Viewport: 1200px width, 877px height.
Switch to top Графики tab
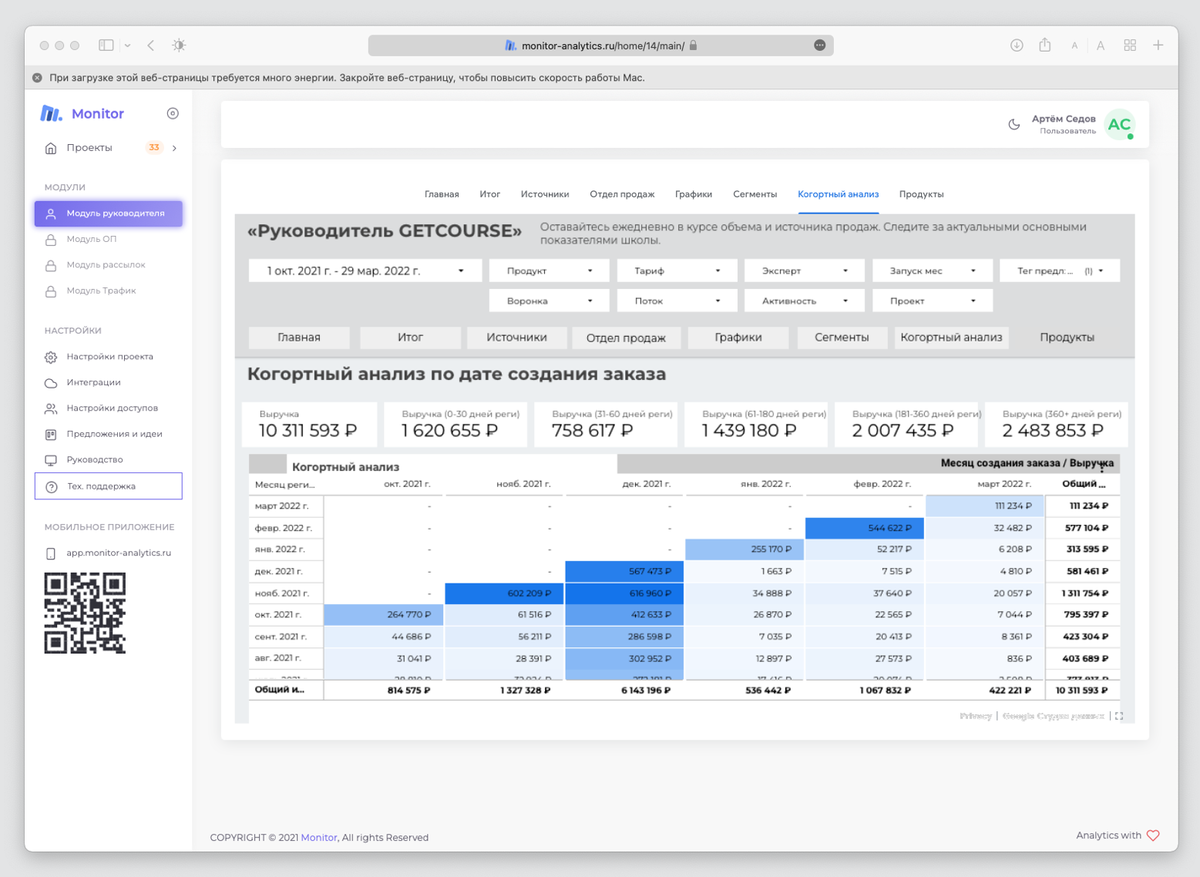click(x=694, y=194)
